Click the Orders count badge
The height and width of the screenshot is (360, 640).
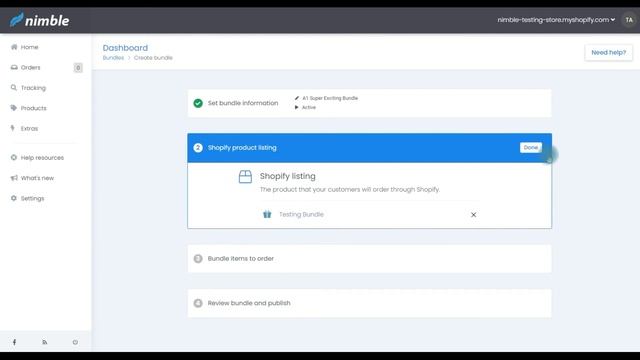(x=78, y=68)
